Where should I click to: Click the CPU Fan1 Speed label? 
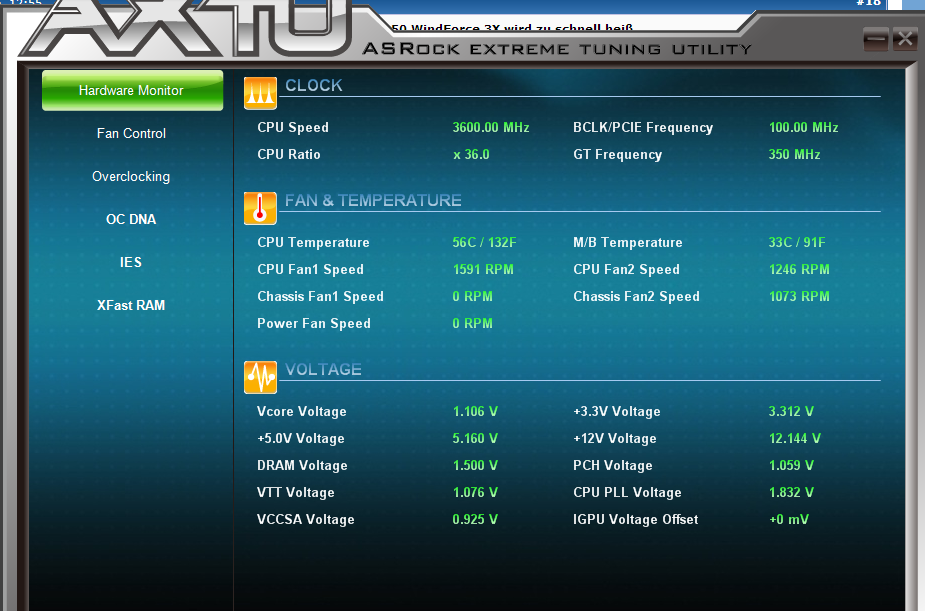click(310, 270)
